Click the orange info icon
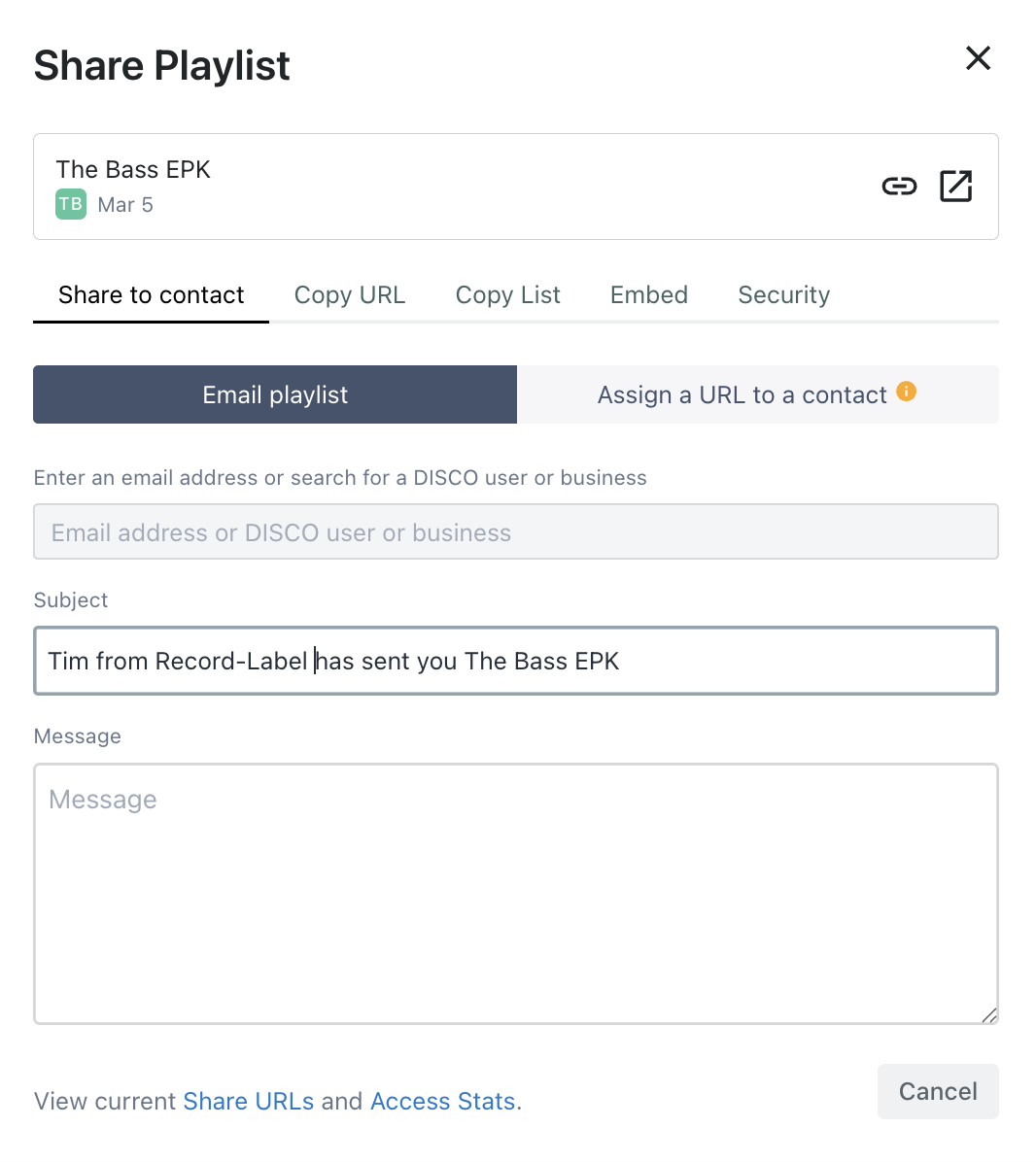This screenshot has width=1036, height=1162. [x=906, y=392]
